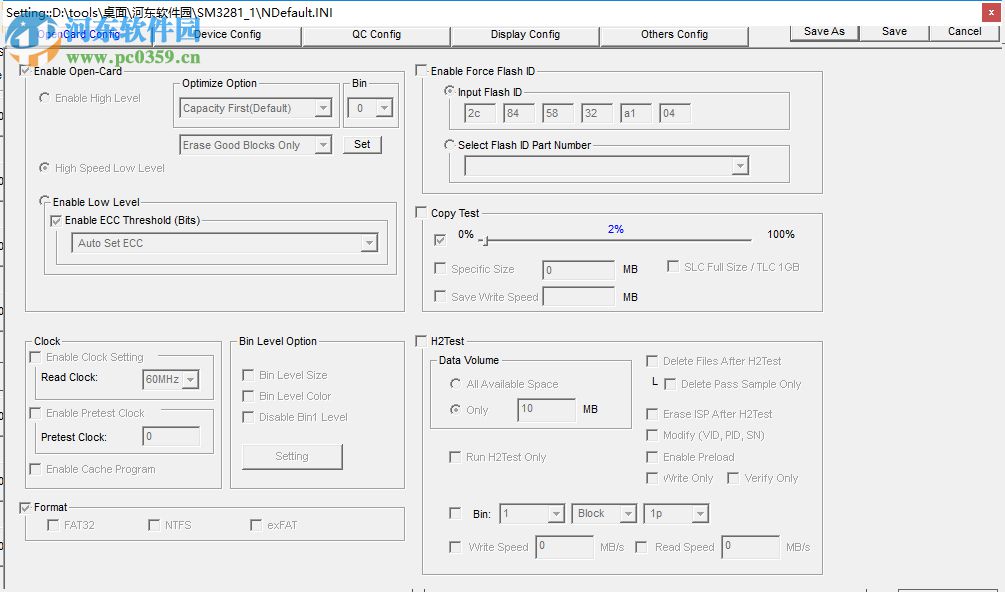The height and width of the screenshot is (592, 1005).
Task: Open Erase Good Blocks Only dropdown
Action: point(323,145)
